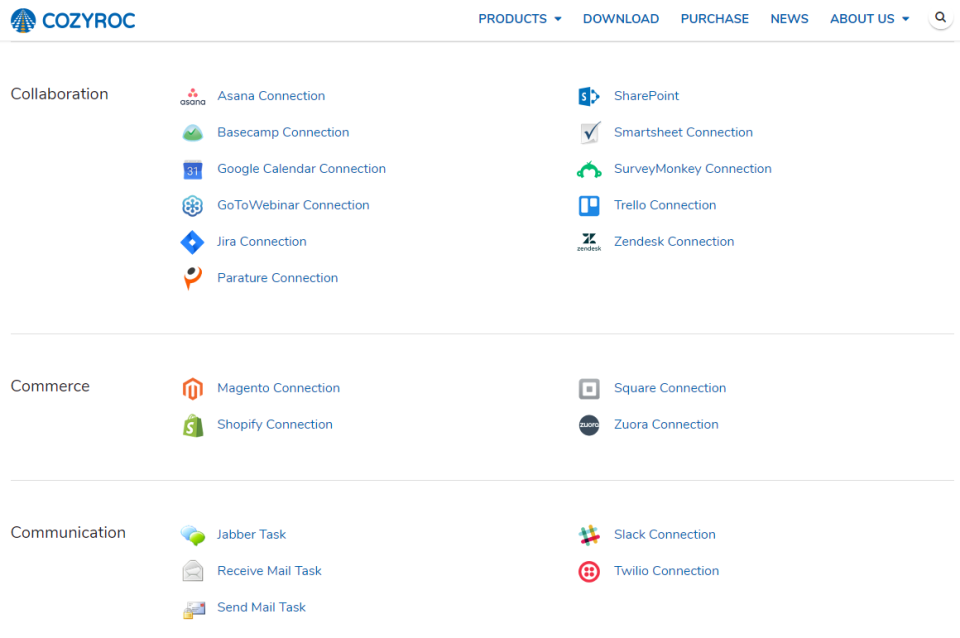Screen dimensions: 960x638
Task: Select the Shopify bag icon
Action: coord(192,424)
